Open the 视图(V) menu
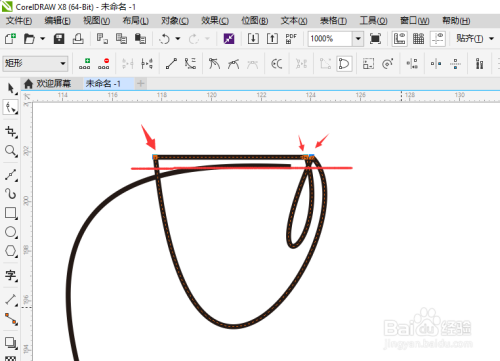The height and width of the screenshot is (361, 500). tap(96, 21)
